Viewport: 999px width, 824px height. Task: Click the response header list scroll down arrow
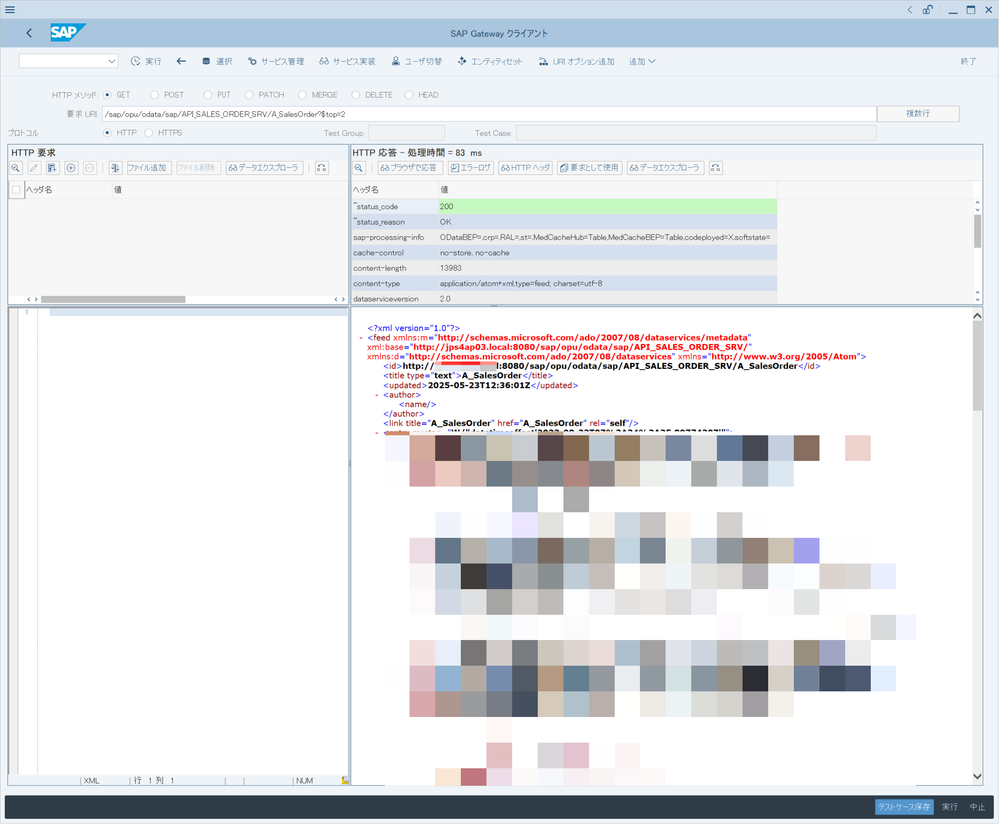[977, 298]
